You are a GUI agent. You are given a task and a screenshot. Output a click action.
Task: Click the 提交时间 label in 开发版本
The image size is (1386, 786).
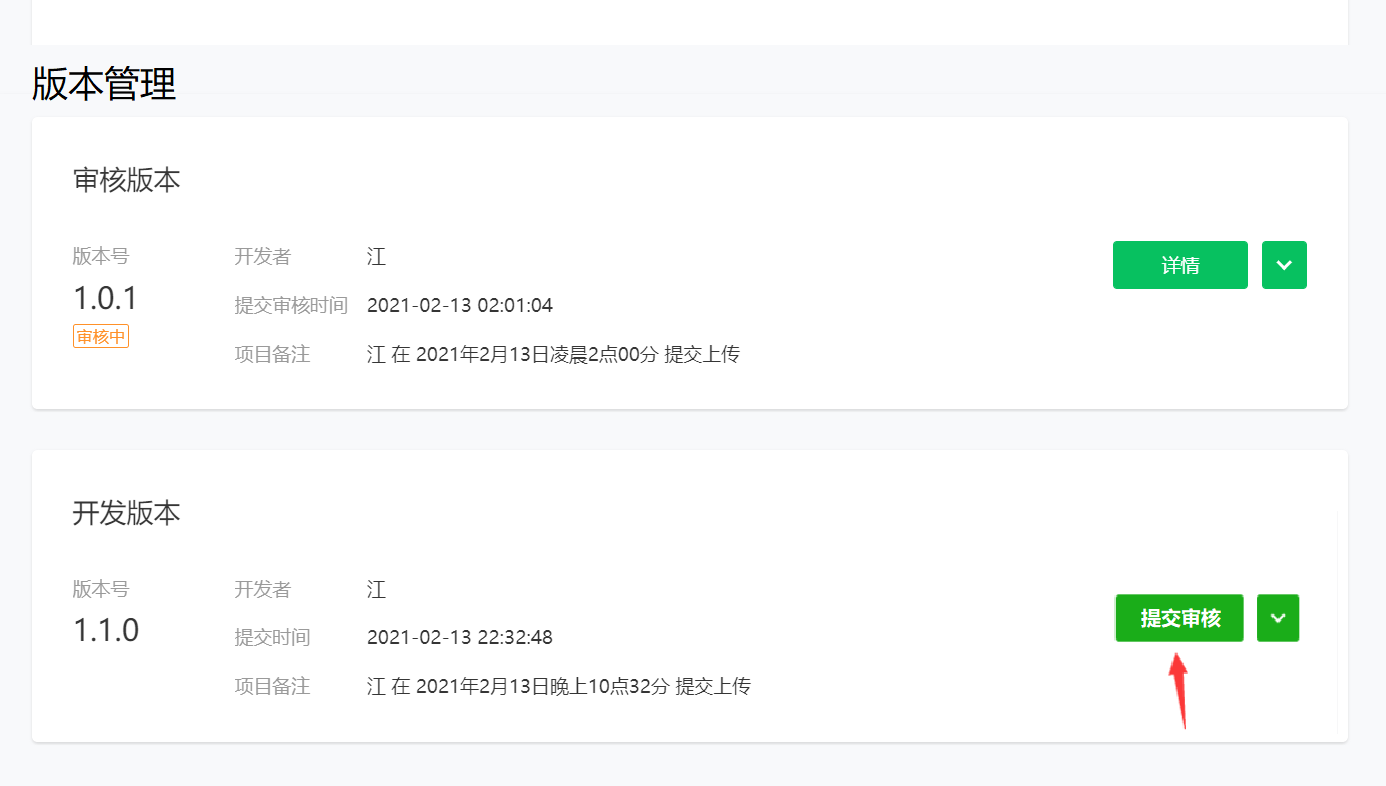272,638
